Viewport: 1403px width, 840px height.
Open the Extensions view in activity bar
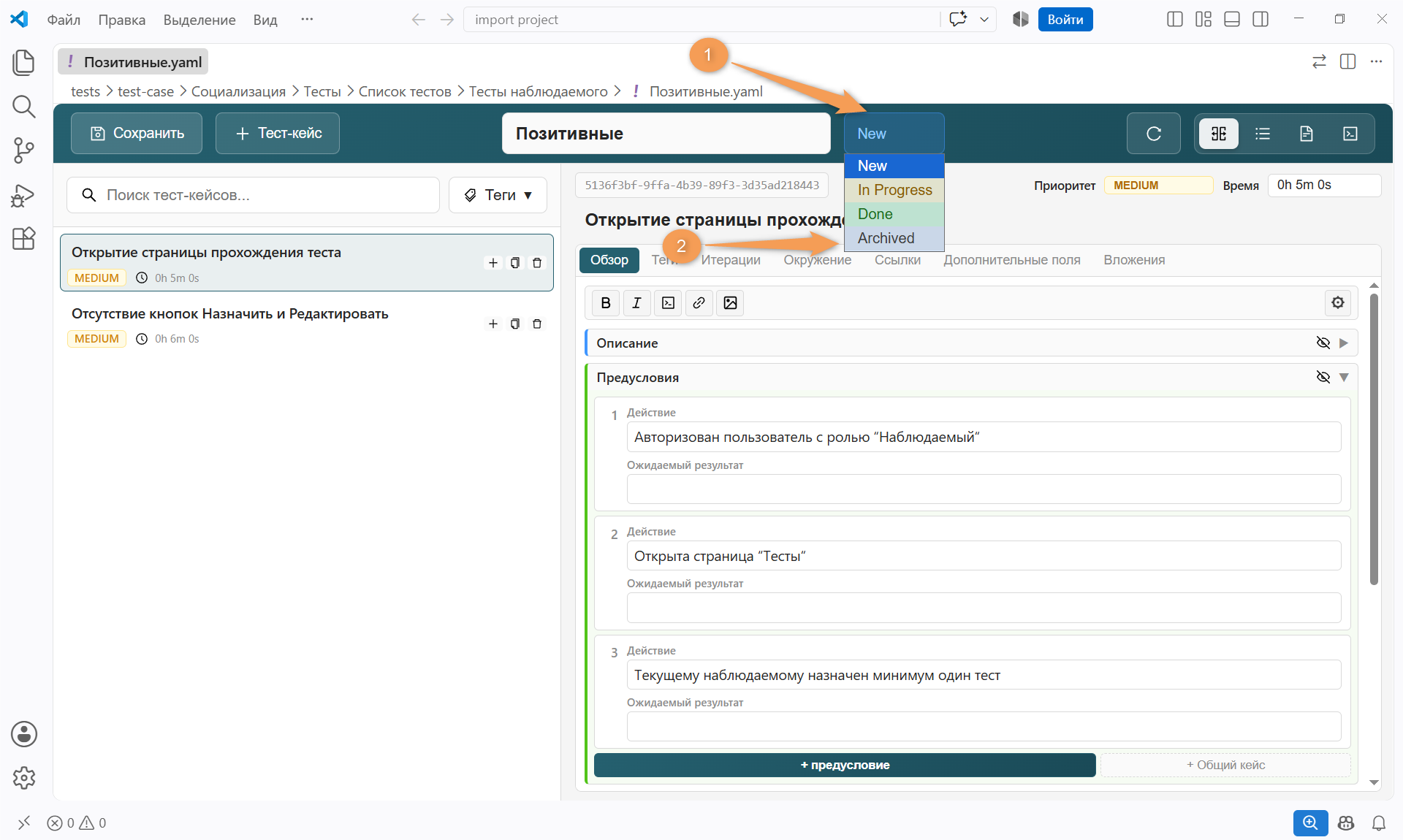click(23, 238)
